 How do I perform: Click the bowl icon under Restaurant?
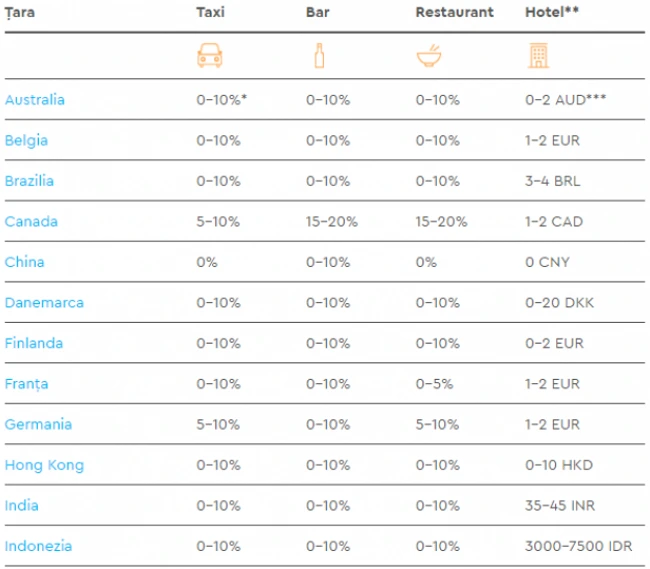coord(429,56)
